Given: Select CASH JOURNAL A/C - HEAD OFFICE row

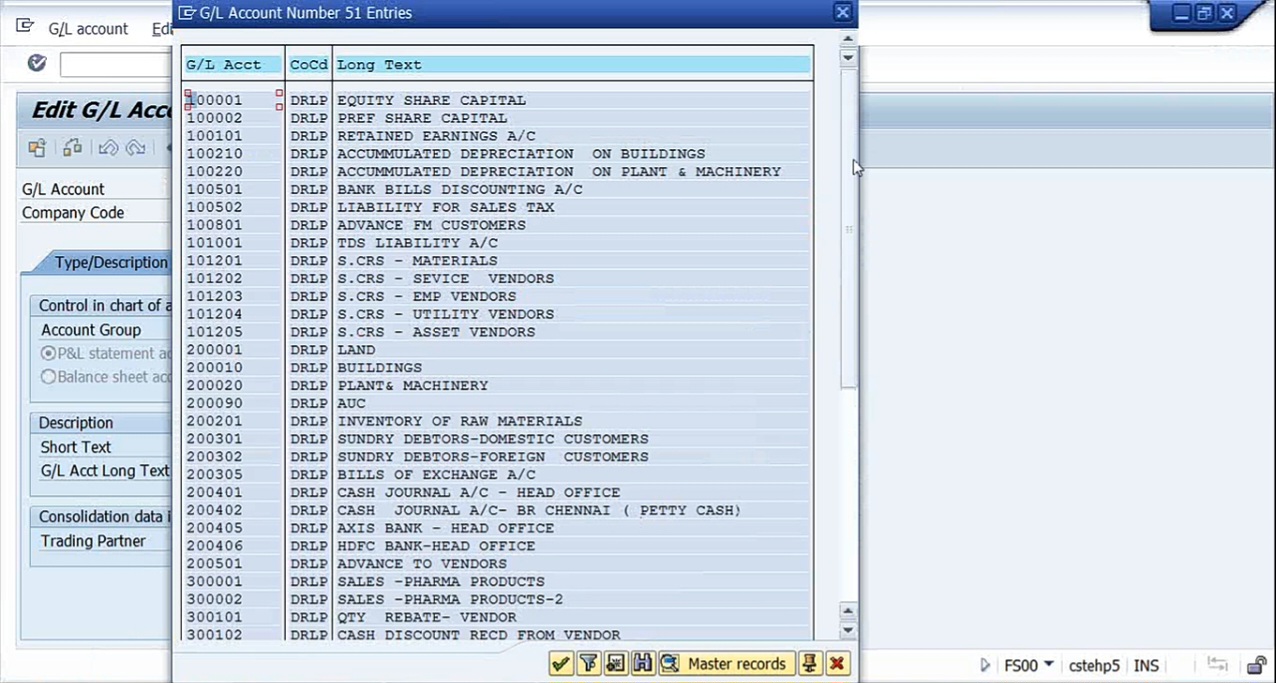Looking at the screenshot, I should pyautogui.click(x=497, y=492).
